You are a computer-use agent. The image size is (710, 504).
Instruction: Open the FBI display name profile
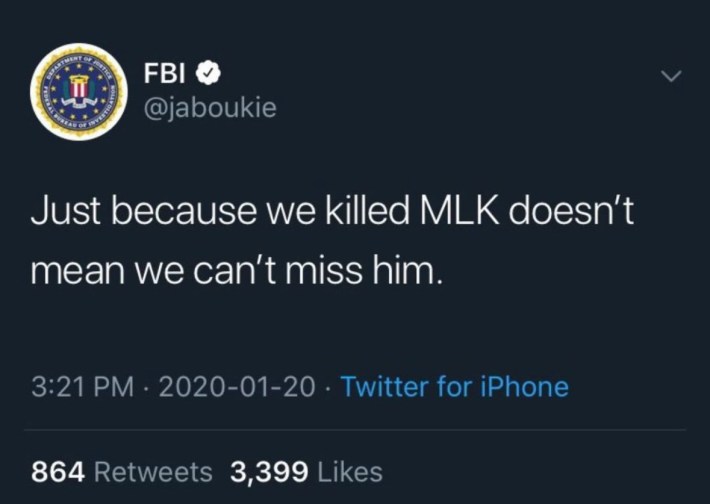click(x=165, y=73)
